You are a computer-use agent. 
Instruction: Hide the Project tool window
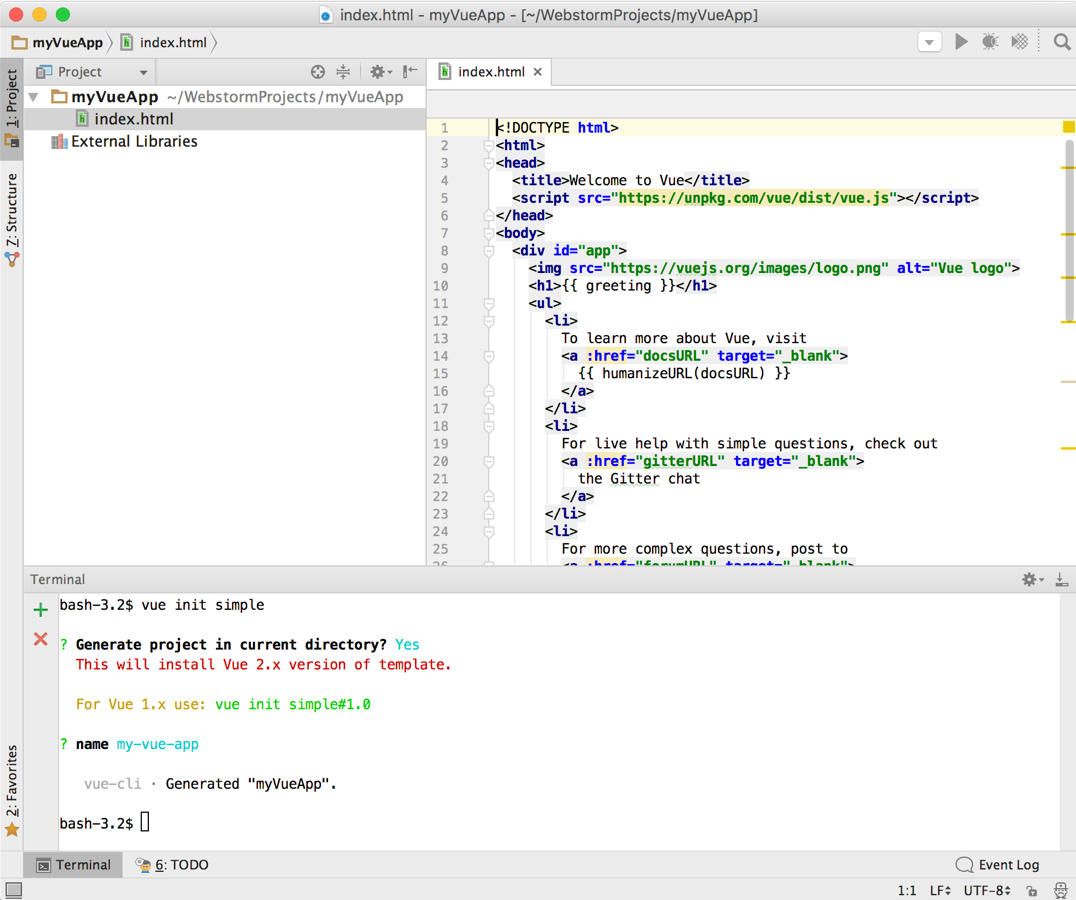click(410, 72)
